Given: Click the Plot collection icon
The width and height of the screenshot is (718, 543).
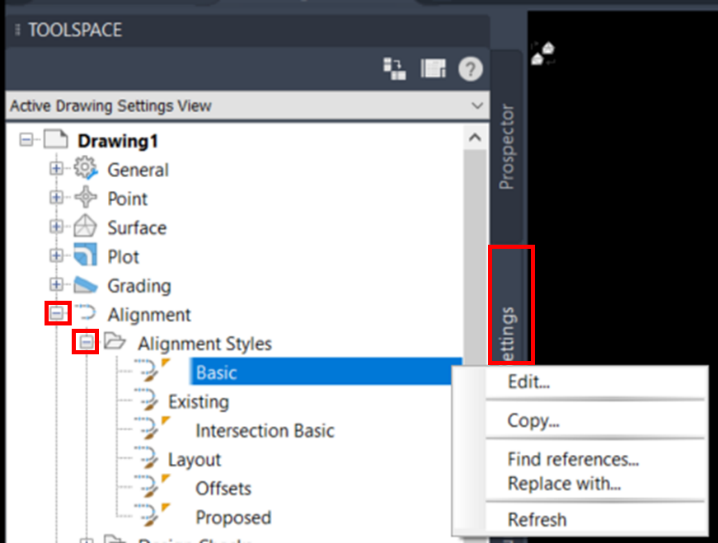Looking at the screenshot, I should point(86,257).
